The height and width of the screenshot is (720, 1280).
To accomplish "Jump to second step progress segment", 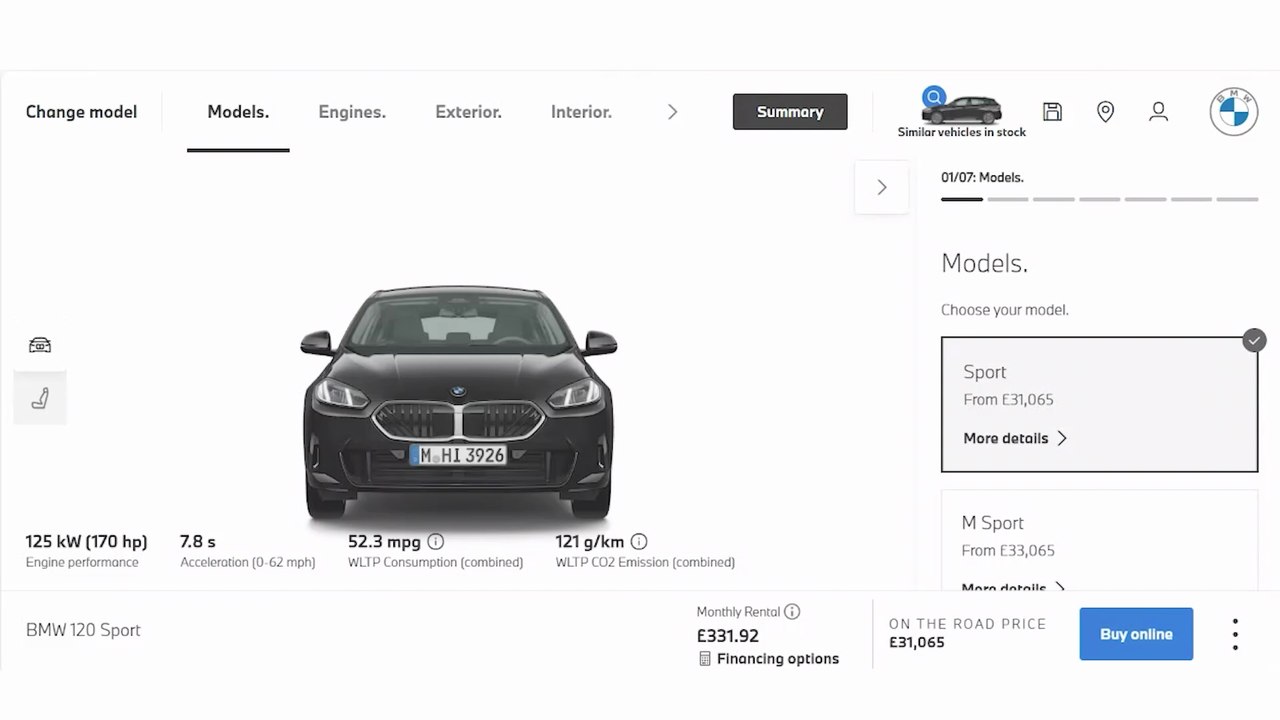I will (x=1008, y=199).
